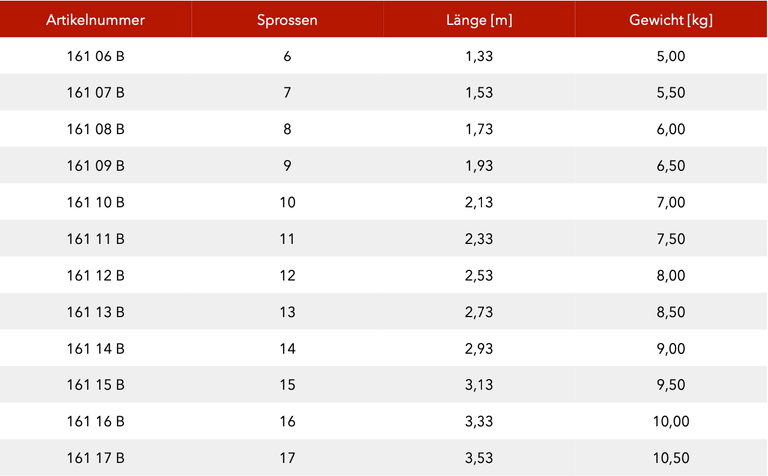Click the Länge [m] column header
The width and height of the screenshot is (768, 476).
(479, 20)
